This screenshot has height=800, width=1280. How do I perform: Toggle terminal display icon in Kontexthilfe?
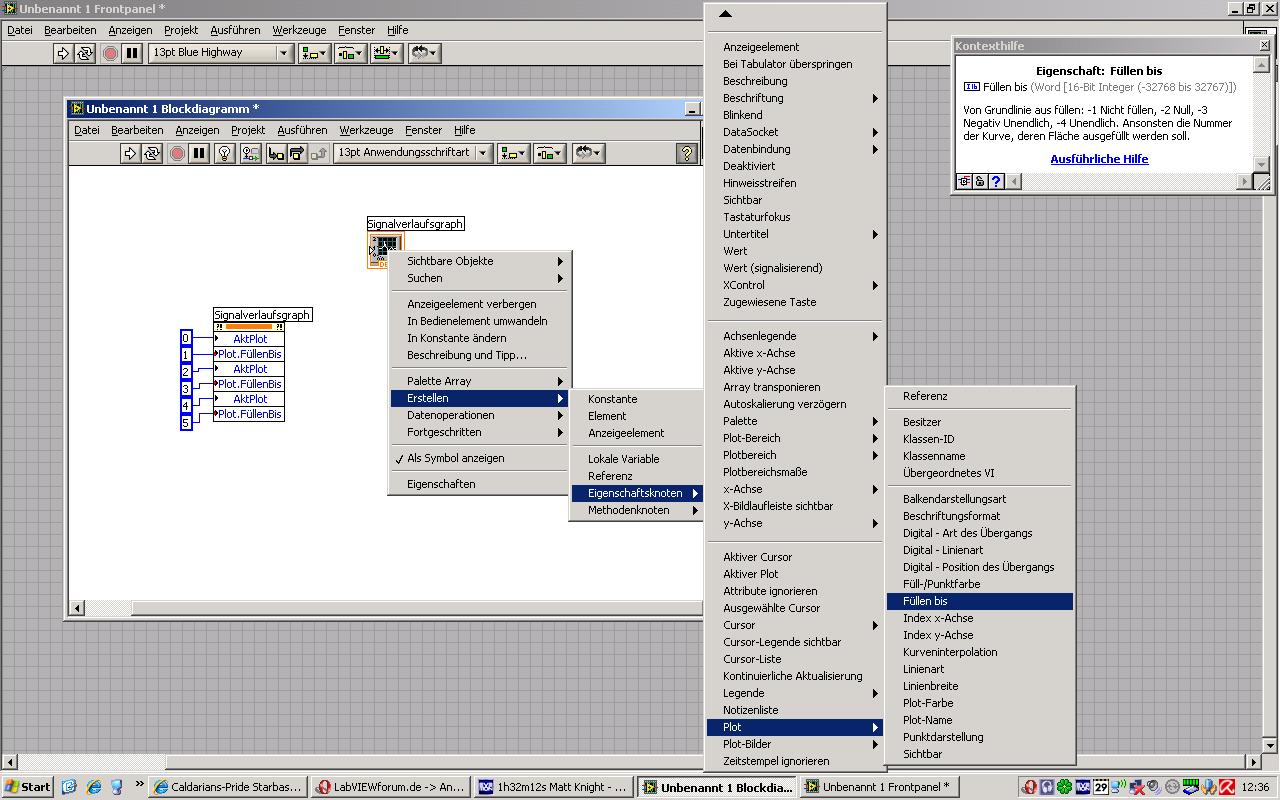point(964,181)
